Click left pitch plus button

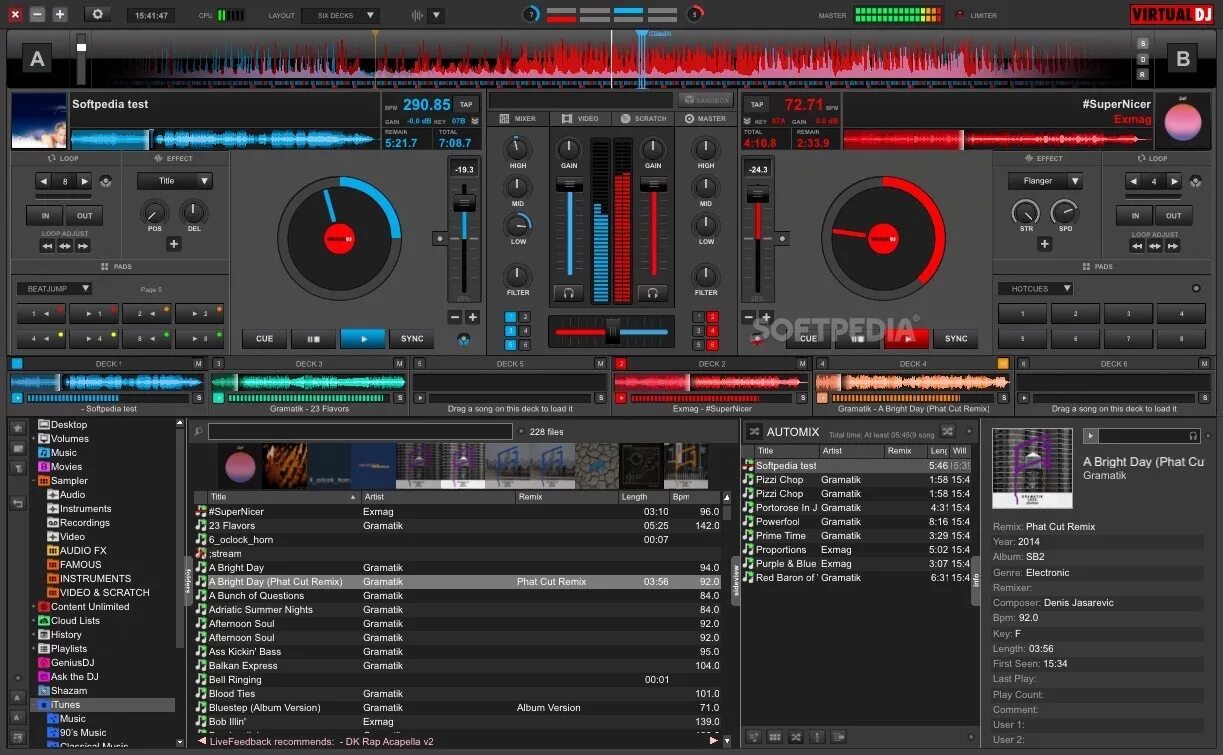[x=472, y=317]
